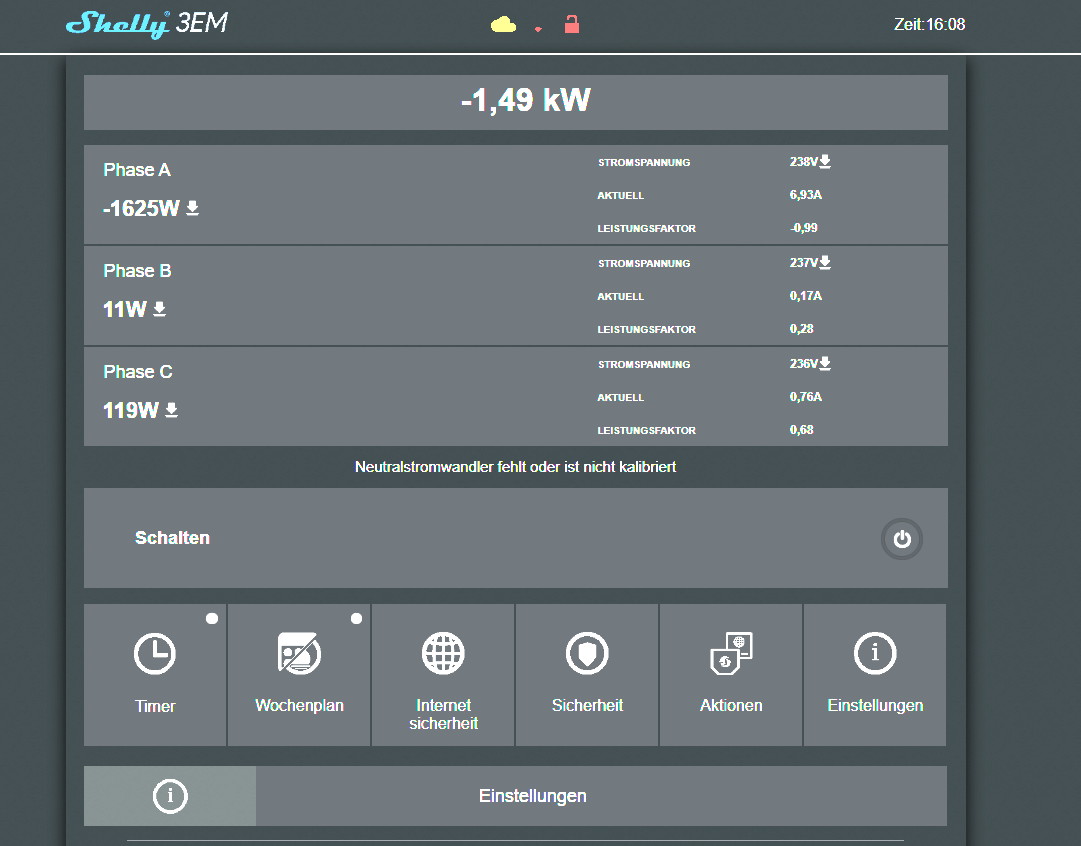Click the red unlocked padlock icon
The height and width of the screenshot is (846, 1081).
pyautogui.click(x=572, y=24)
